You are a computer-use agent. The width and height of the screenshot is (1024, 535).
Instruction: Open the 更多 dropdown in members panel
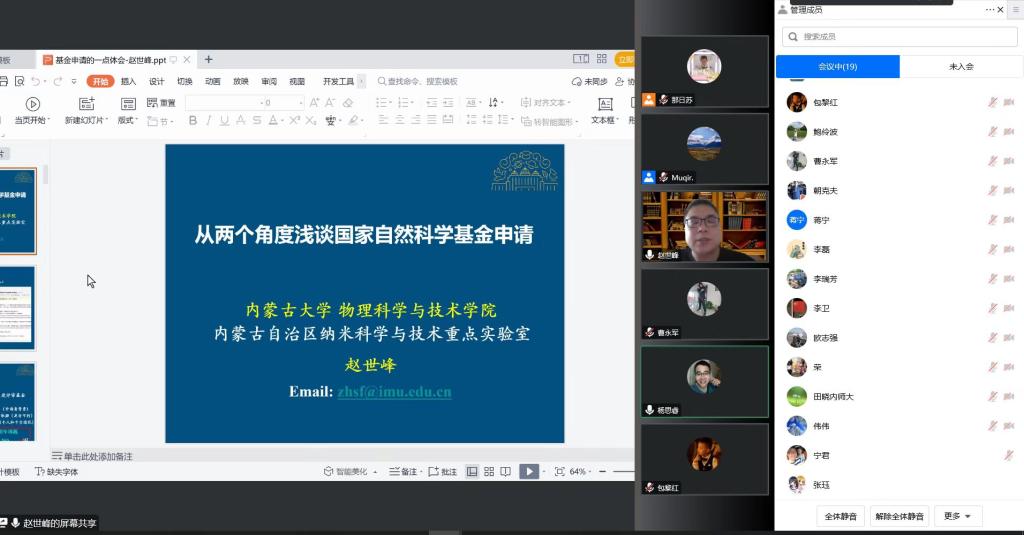click(957, 516)
